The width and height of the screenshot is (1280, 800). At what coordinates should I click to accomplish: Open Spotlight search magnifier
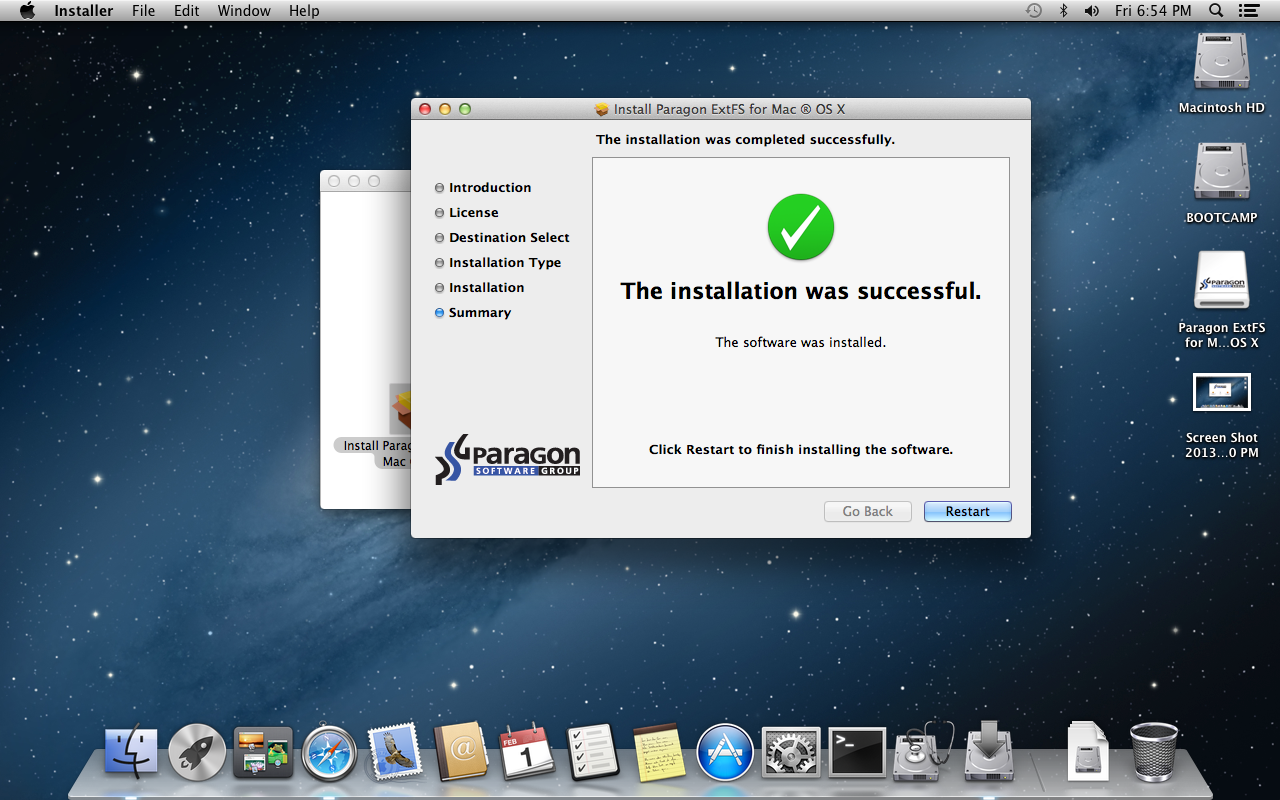[x=1216, y=11]
